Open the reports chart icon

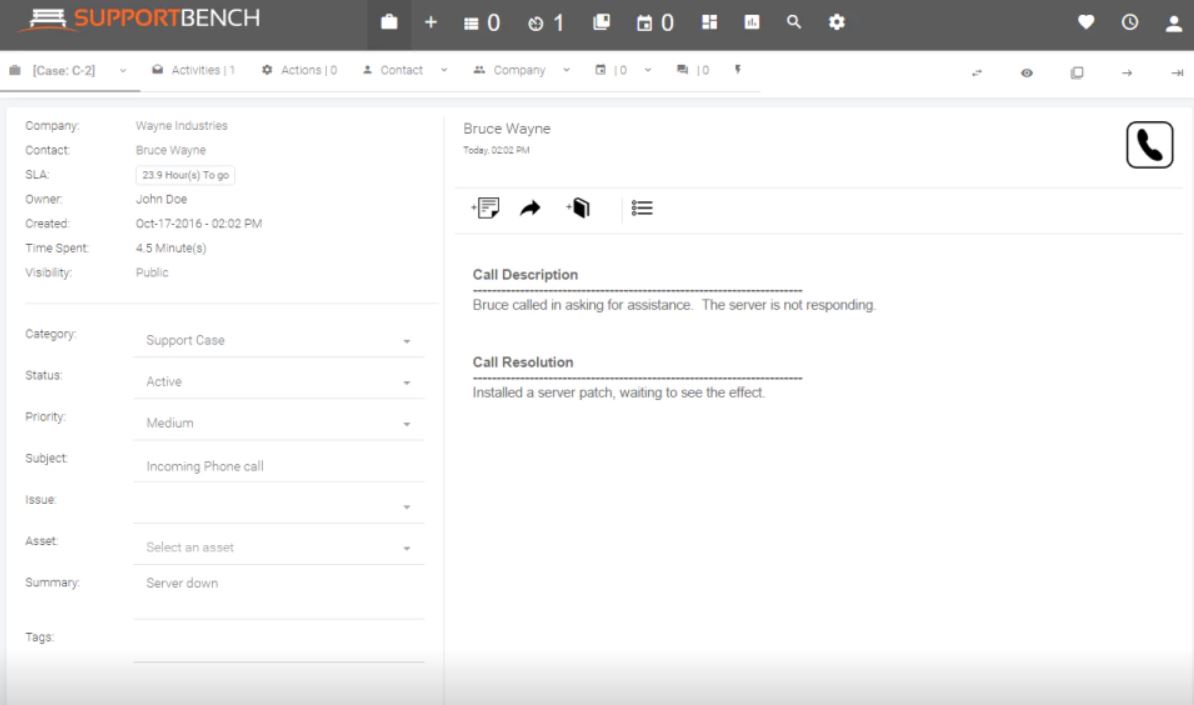(x=752, y=22)
